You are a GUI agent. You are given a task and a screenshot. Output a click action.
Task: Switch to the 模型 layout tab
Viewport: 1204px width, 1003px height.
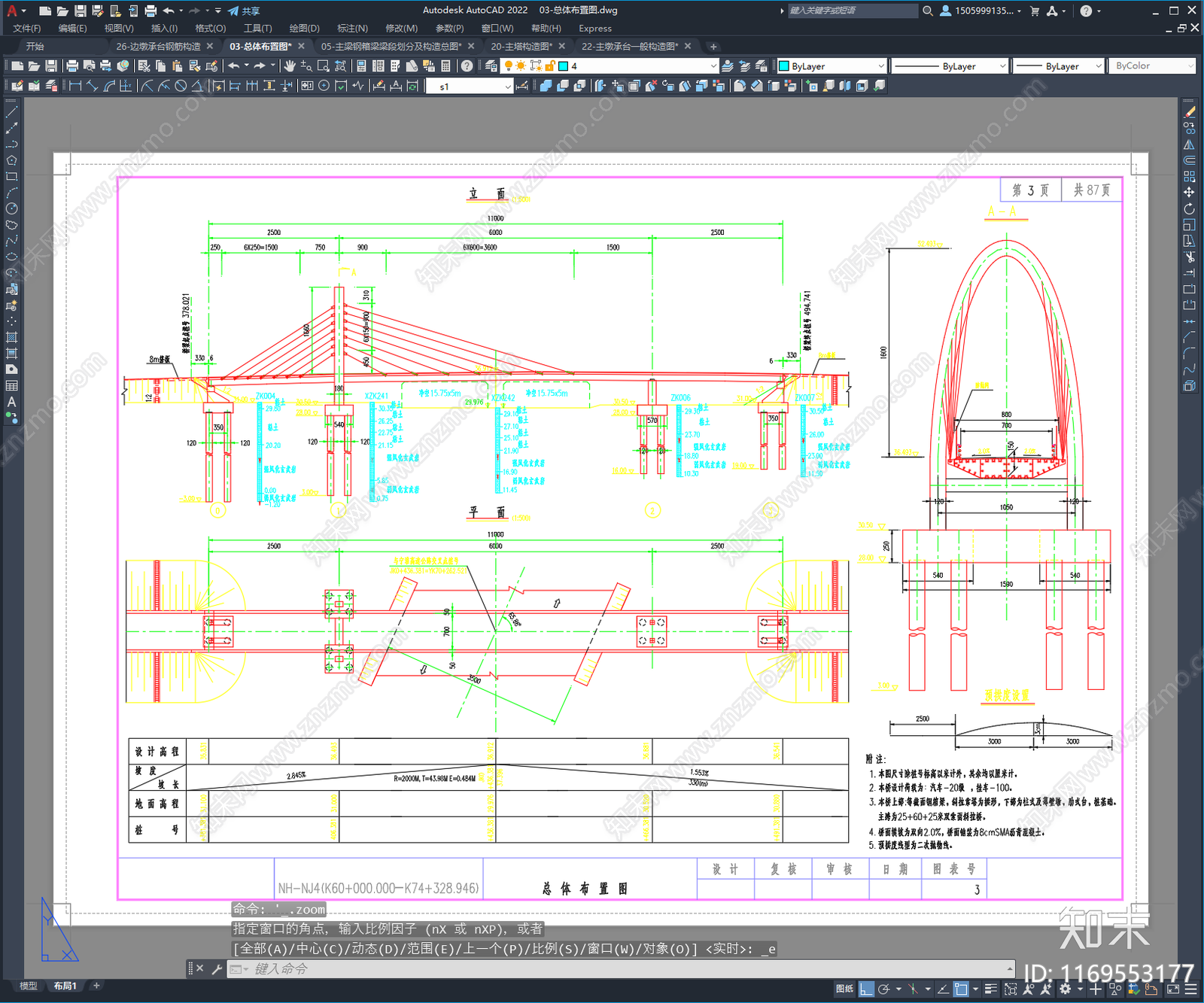pos(28,986)
